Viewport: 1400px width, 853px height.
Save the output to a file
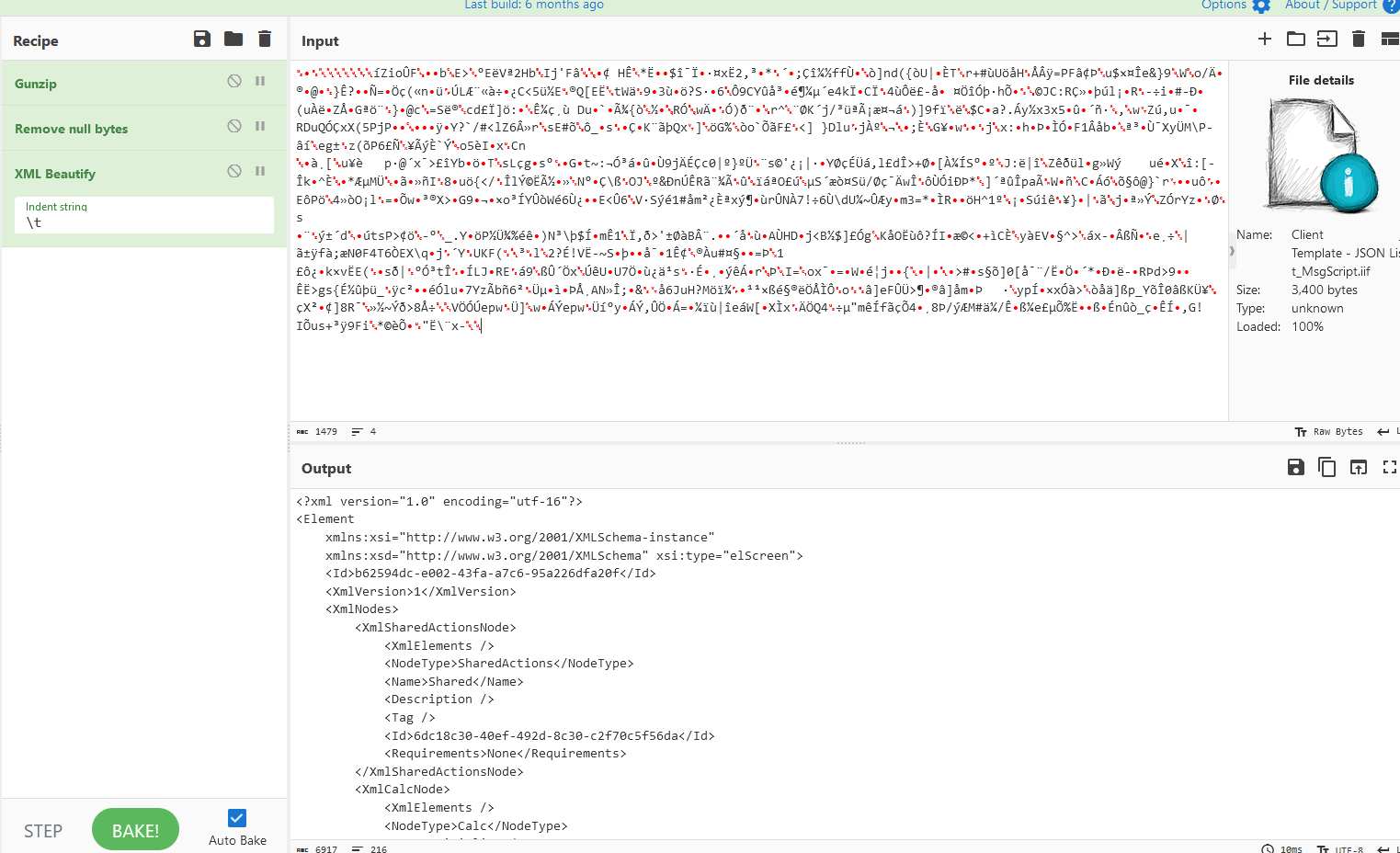[1295, 467]
